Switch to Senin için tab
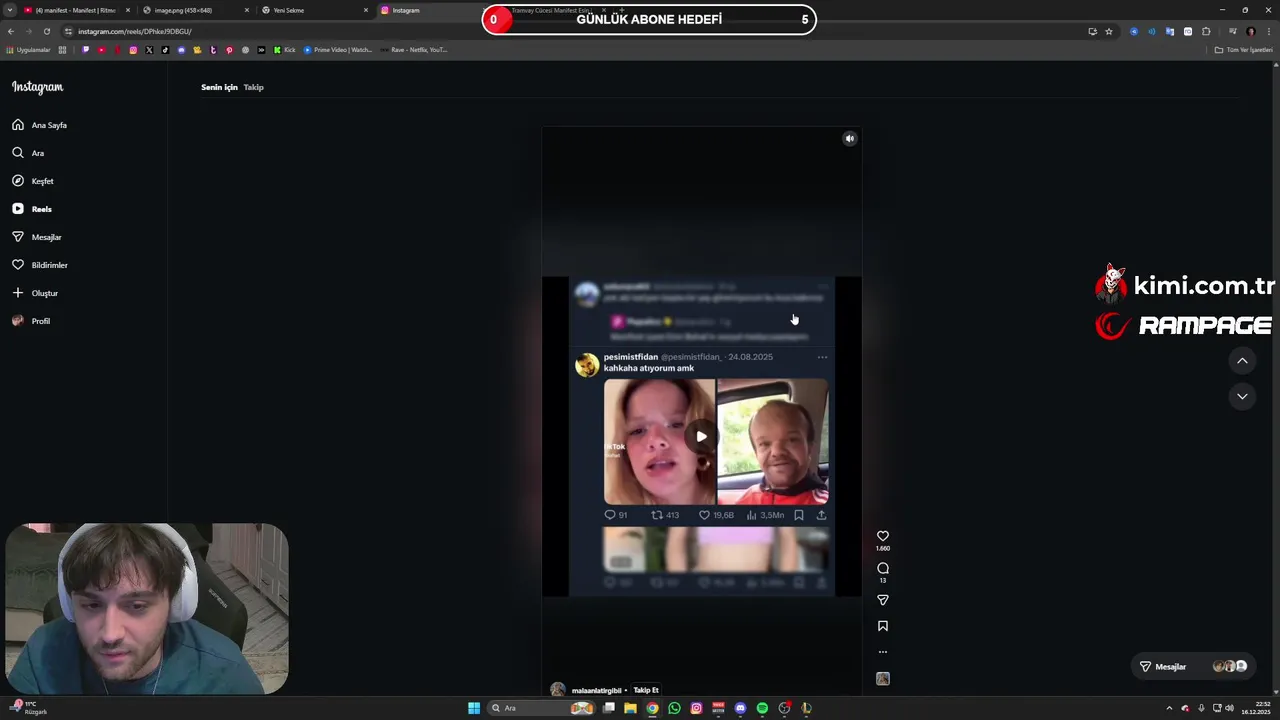 coord(219,87)
